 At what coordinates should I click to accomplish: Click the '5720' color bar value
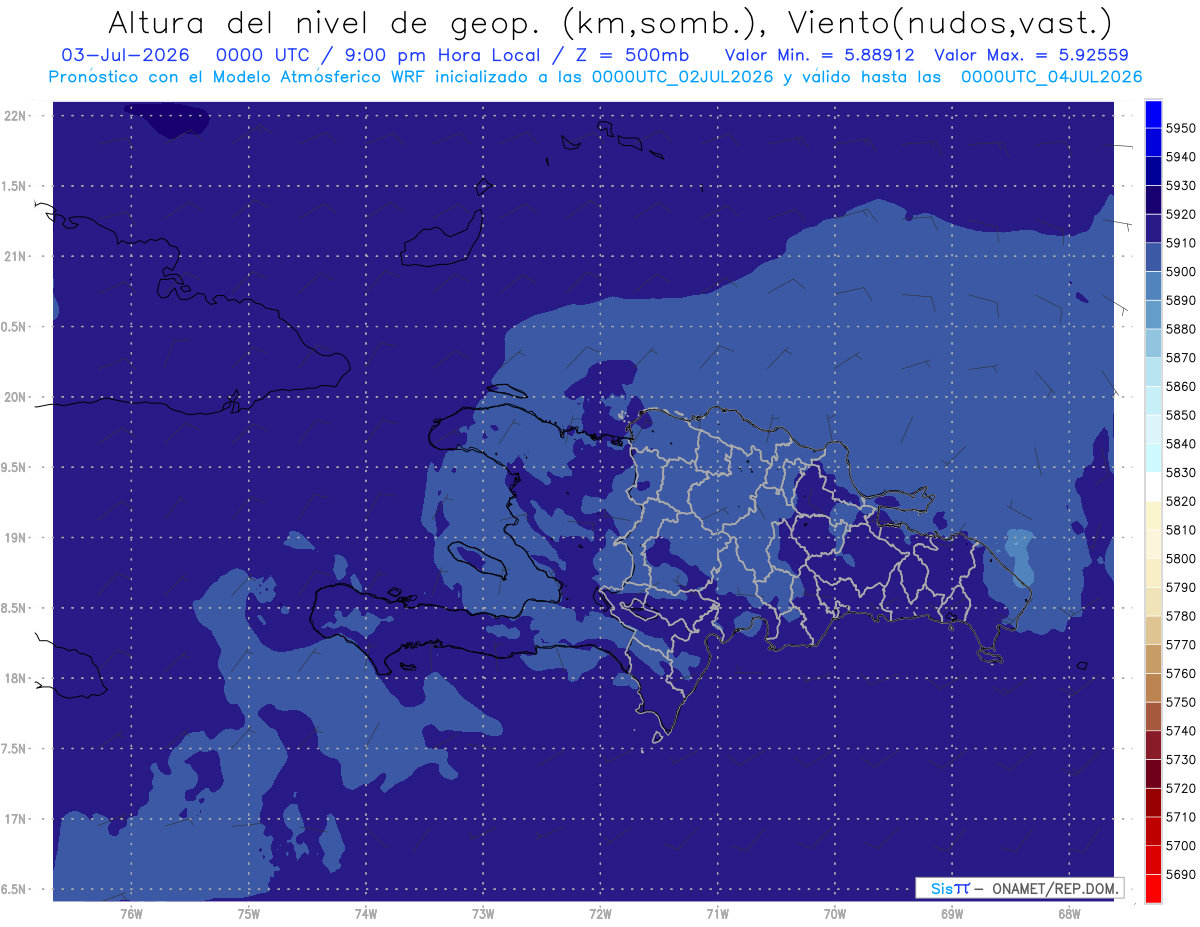tap(1180, 789)
